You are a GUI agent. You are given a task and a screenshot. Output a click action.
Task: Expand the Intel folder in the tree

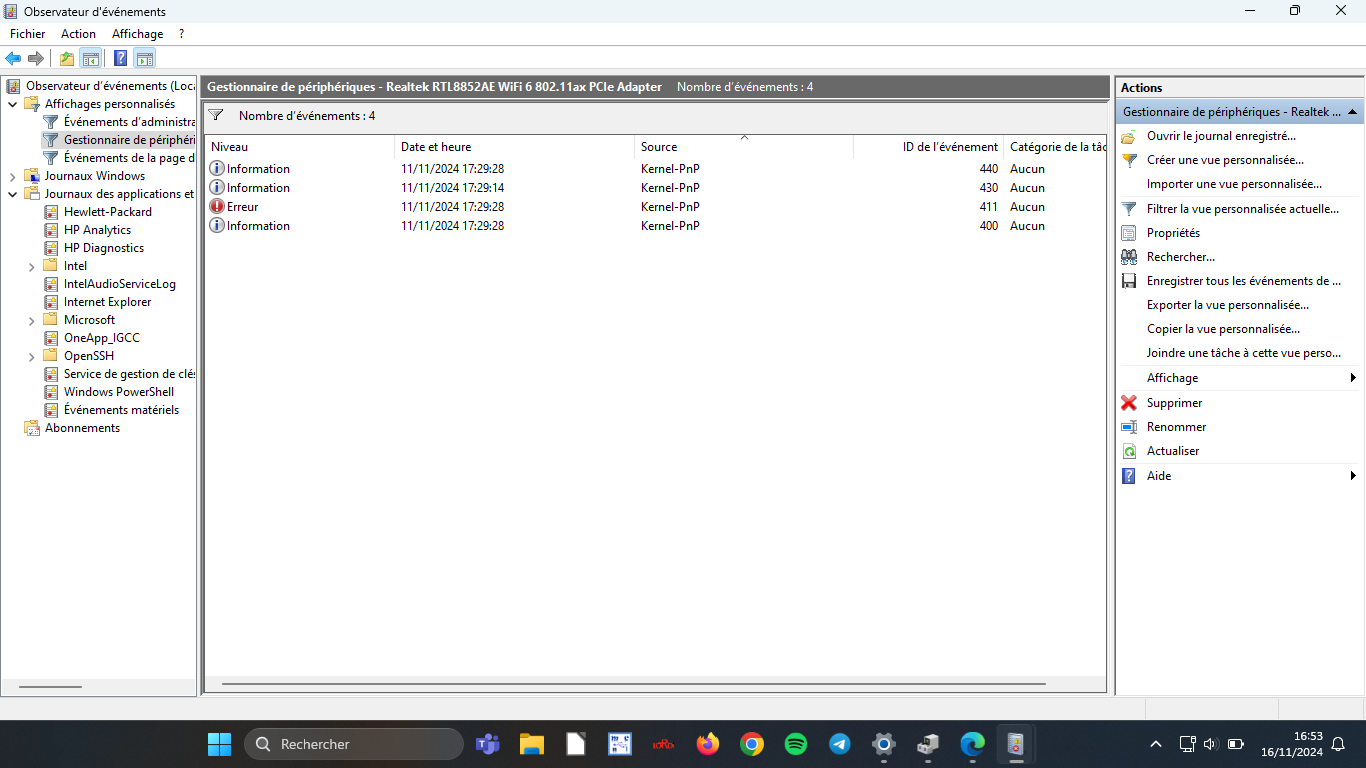coord(31,266)
